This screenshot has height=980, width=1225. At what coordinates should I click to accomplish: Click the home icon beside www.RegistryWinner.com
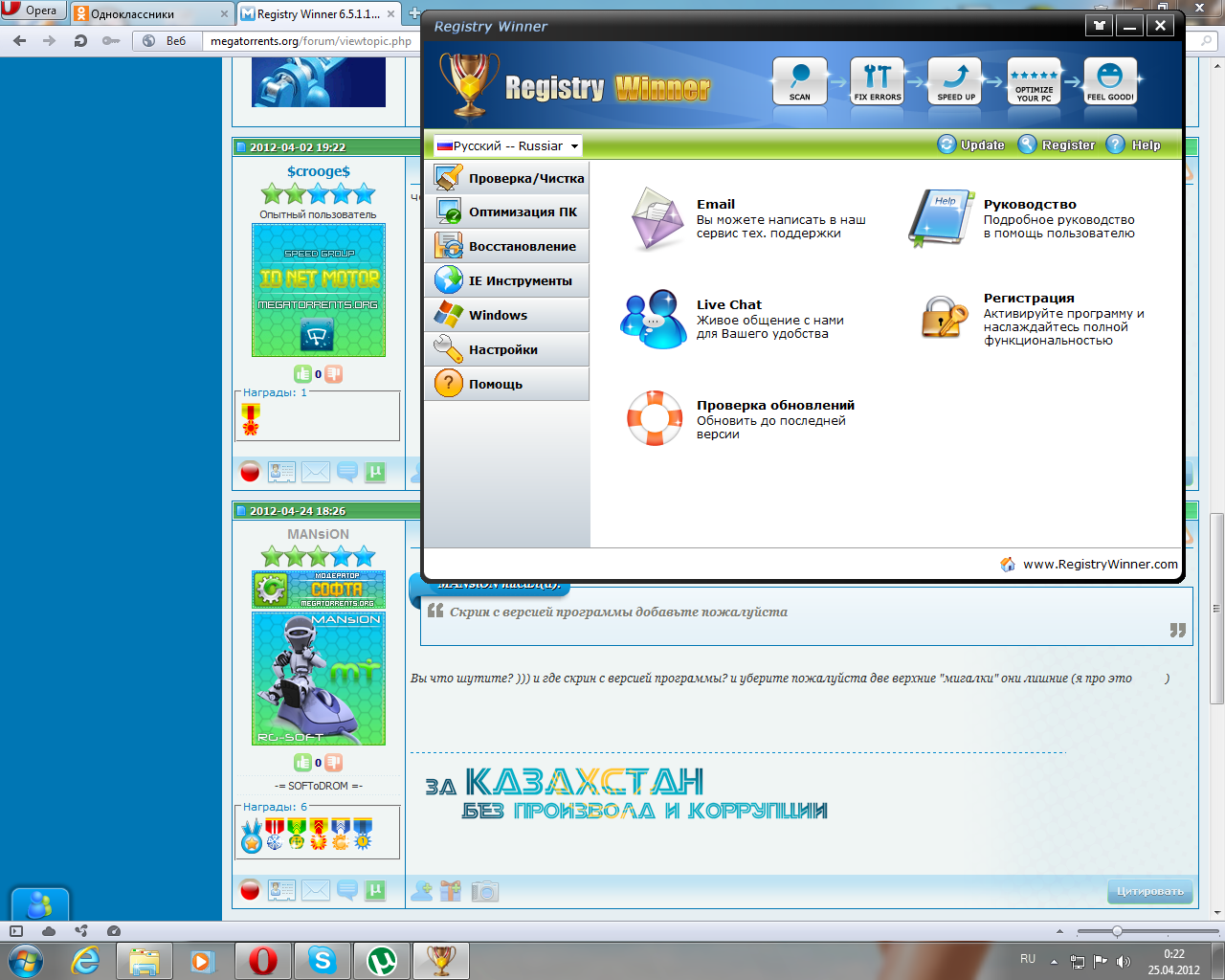(1008, 565)
